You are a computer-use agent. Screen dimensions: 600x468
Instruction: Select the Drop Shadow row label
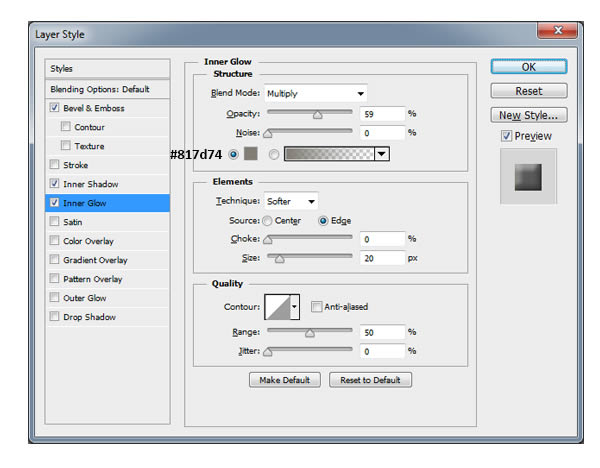pyautogui.click(x=90, y=317)
